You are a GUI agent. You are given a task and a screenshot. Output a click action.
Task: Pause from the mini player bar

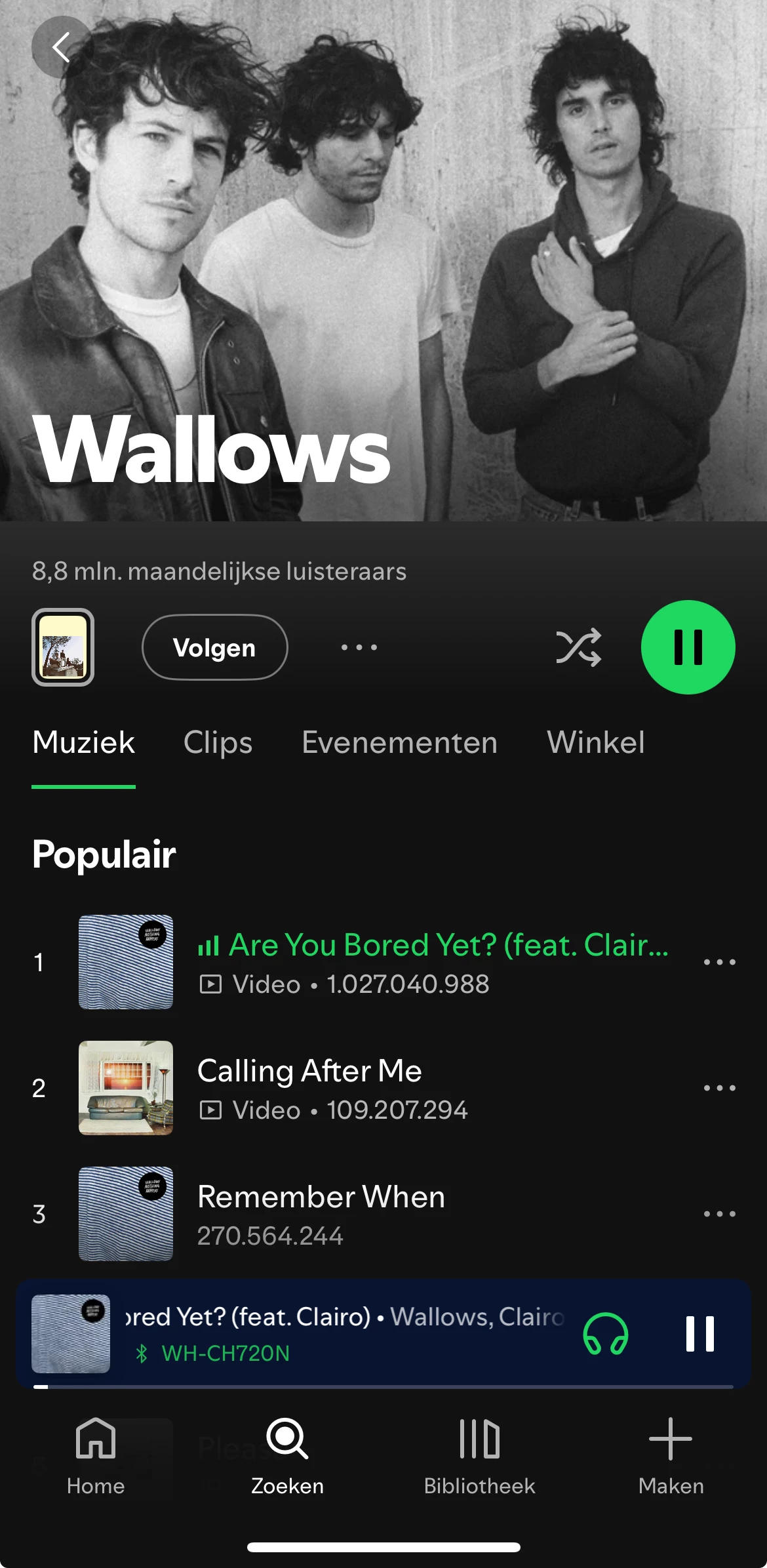tap(700, 1334)
